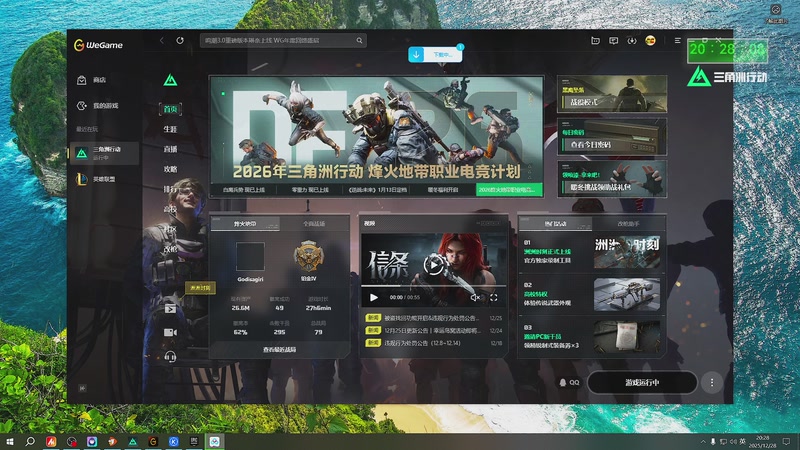Open the Windows Start menu
This screenshot has height=450, width=800.
pos(9,441)
